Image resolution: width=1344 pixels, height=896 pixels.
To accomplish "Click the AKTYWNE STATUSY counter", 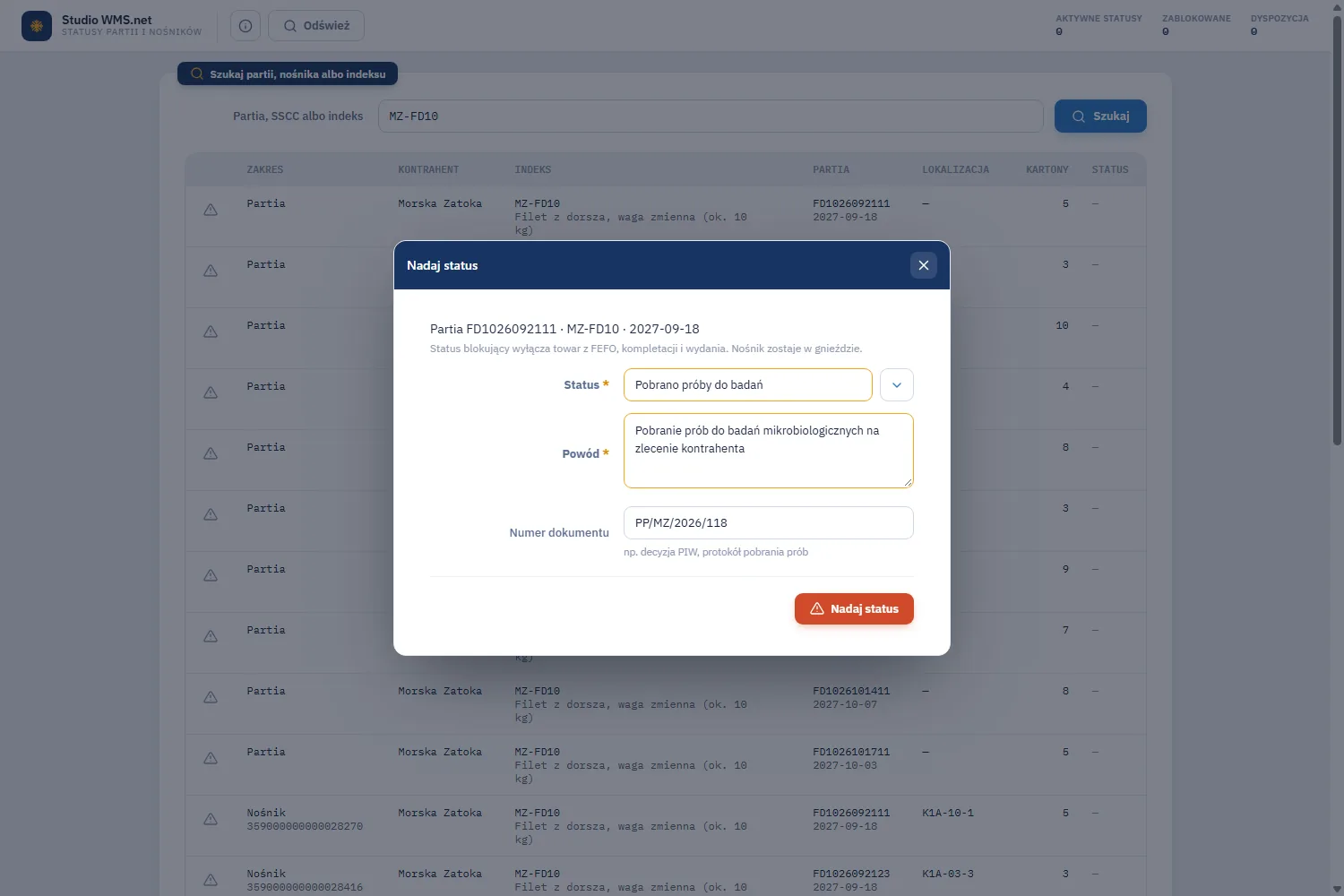I will (x=1098, y=25).
